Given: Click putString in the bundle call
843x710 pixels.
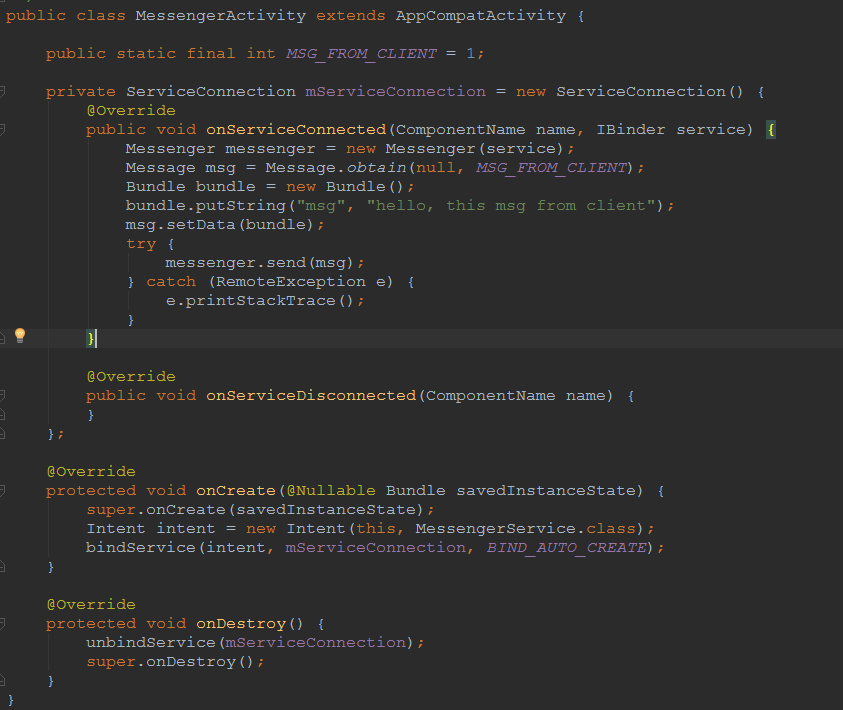Looking at the screenshot, I should (240, 206).
